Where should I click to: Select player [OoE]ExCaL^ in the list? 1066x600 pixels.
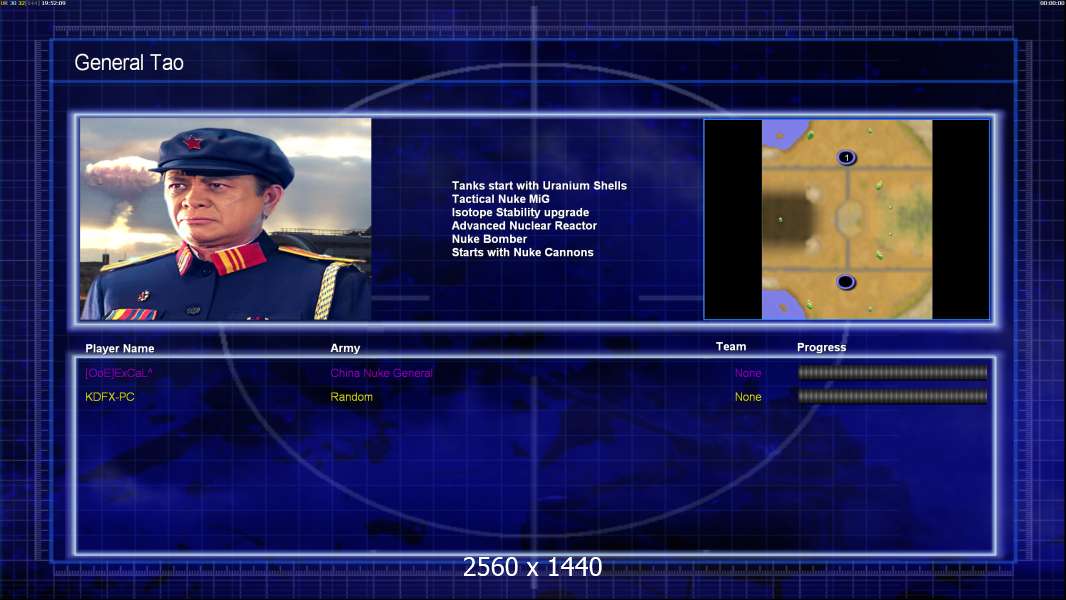point(119,373)
